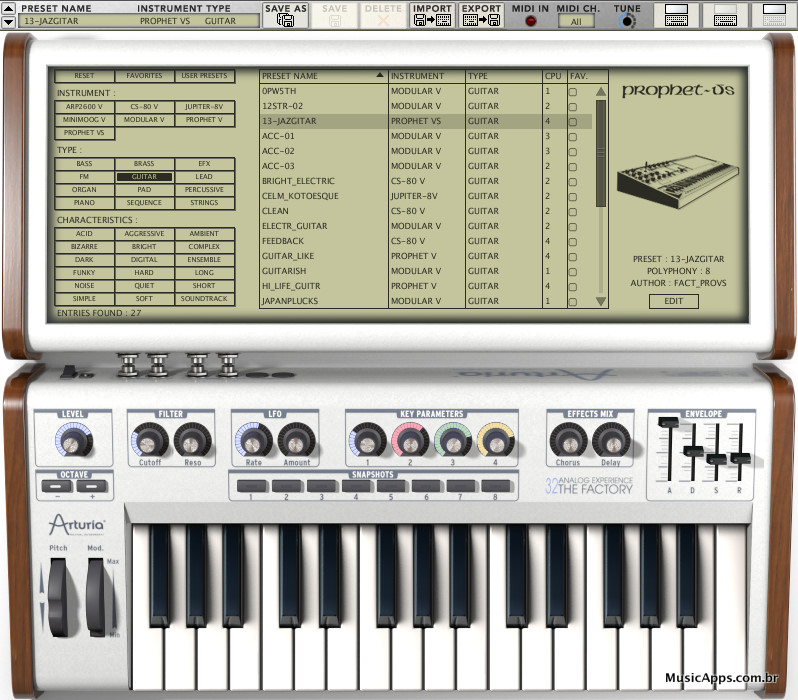Click the Octave plus button
The width and height of the screenshot is (798, 700).
click(92, 486)
